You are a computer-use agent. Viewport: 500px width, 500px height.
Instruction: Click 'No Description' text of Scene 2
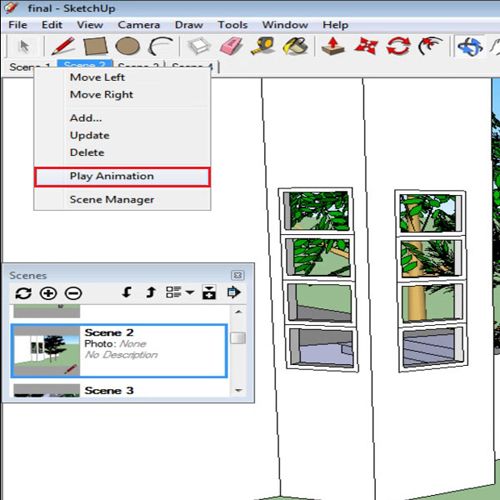coord(121,355)
